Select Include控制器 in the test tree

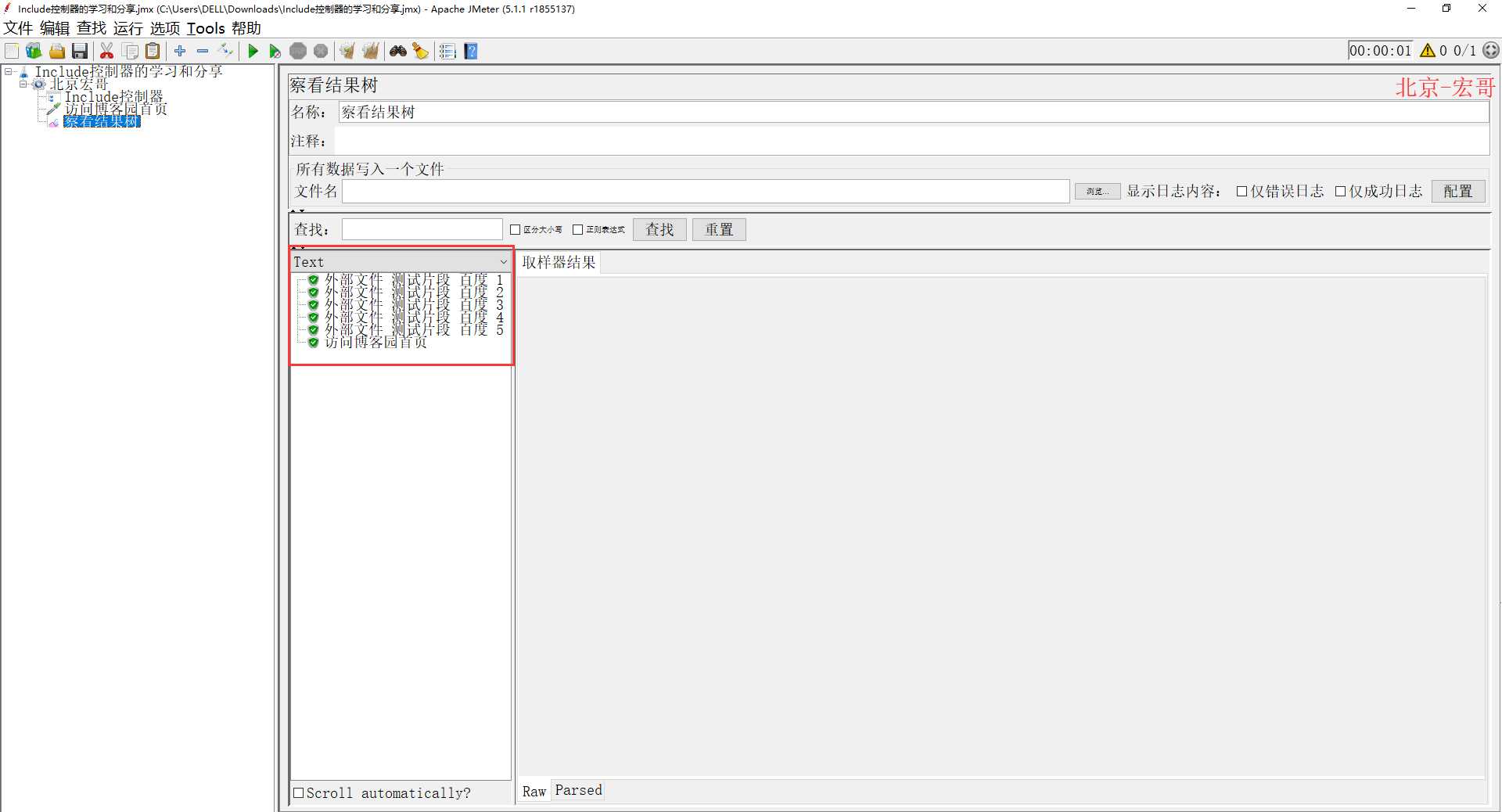coord(114,97)
